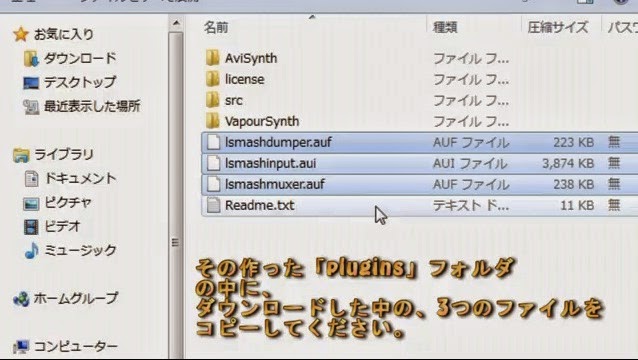
Task: Click the AUI ファイル type cell
Action: [470, 164]
